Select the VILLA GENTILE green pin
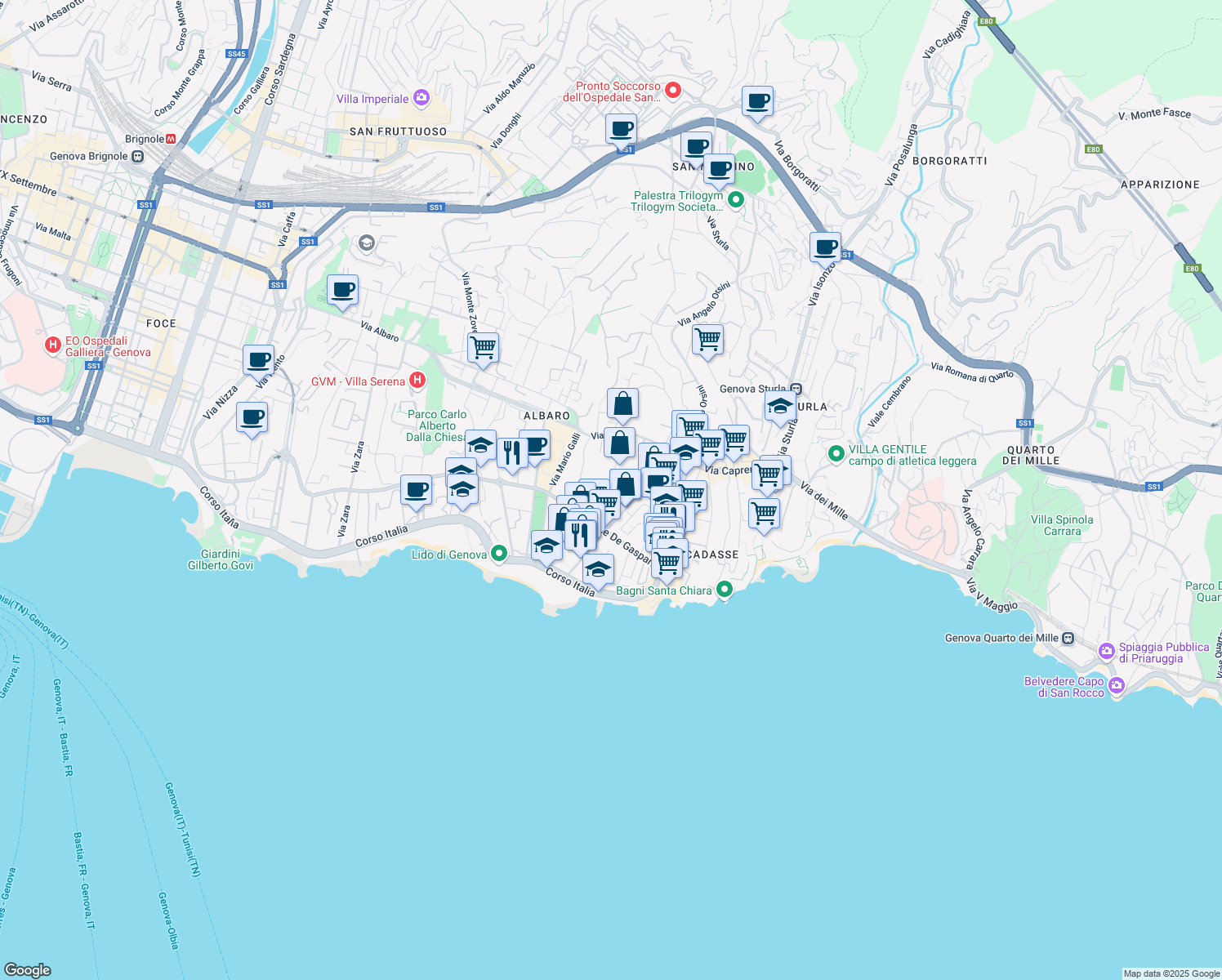The height and width of the screenshot is (980, 1222). (836, 453)
